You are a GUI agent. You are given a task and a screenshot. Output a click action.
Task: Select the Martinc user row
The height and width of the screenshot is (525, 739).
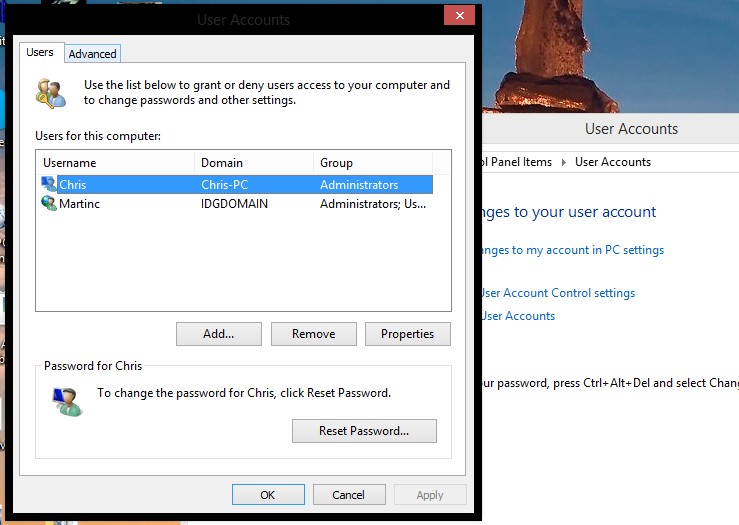coord(236,204)
